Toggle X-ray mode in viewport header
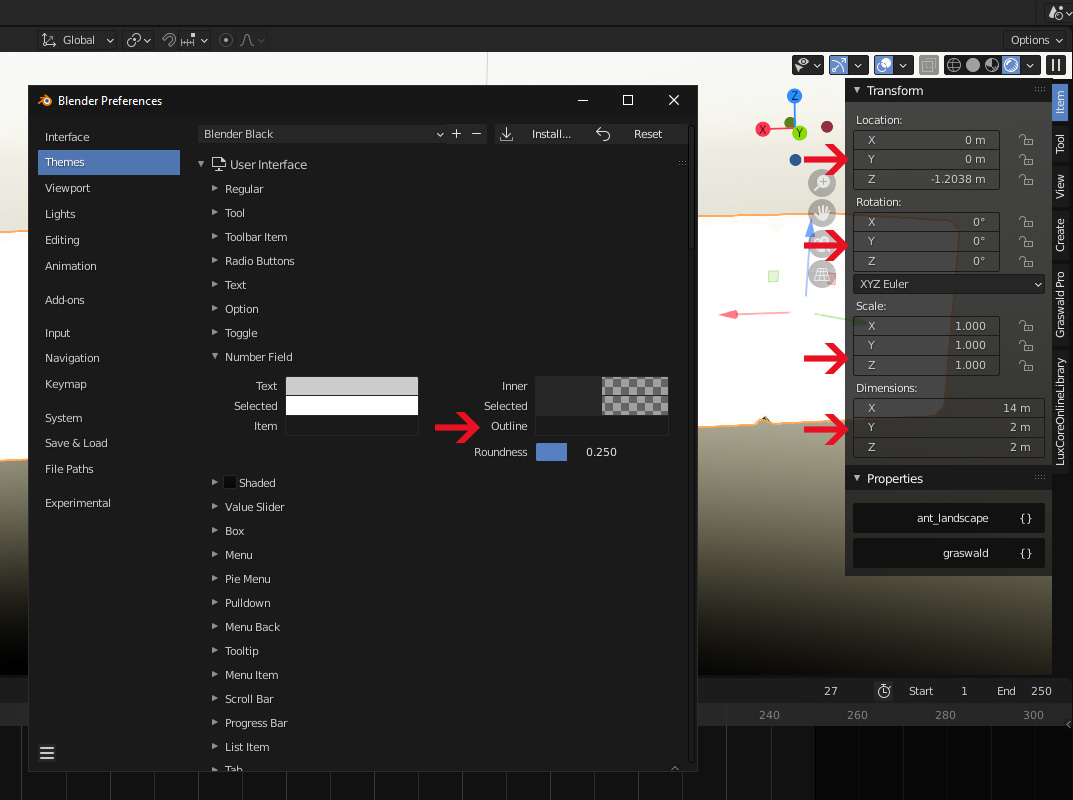Image resolution: width=1073 pixels, height=800 pixels. (x=929, y=65)
